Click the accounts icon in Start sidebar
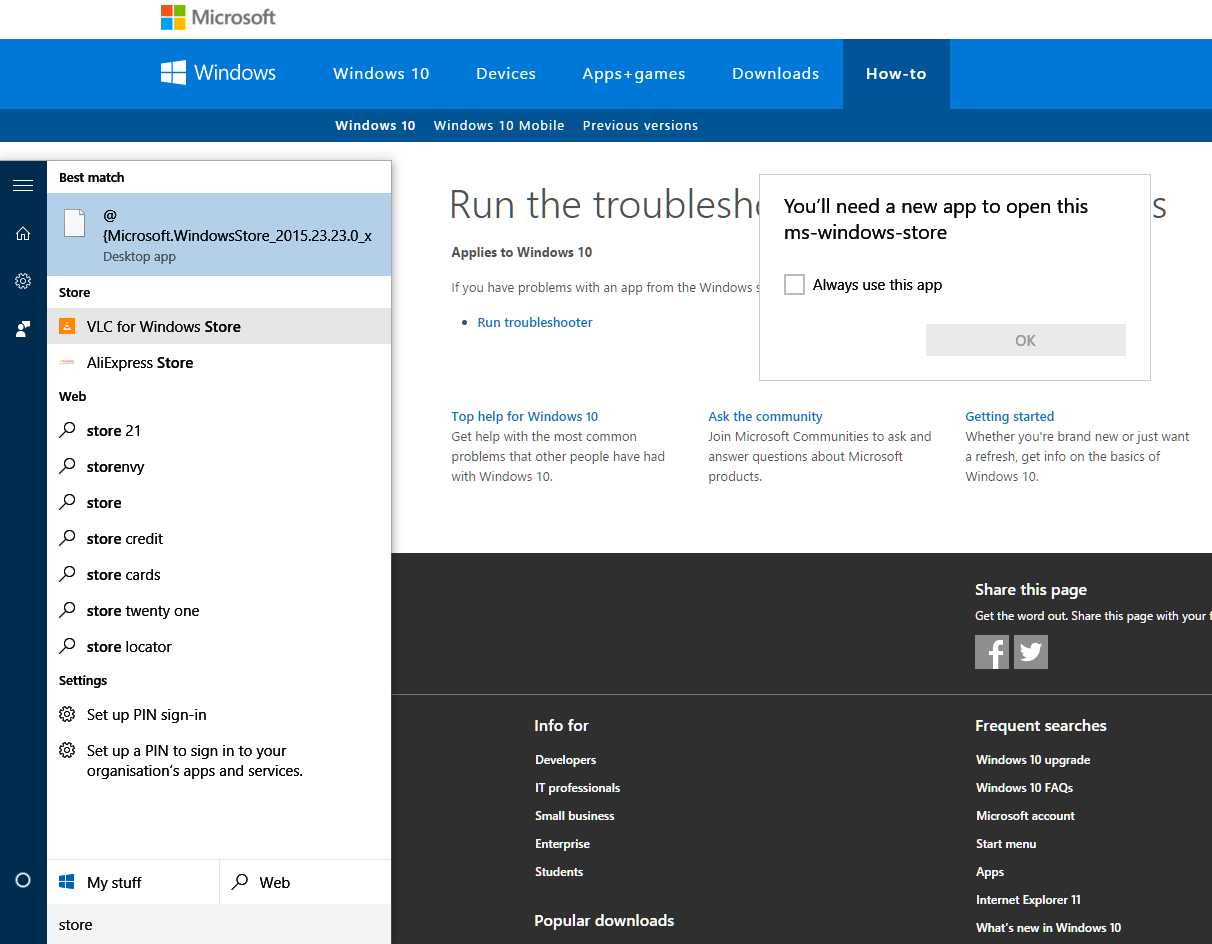This screenshot has height=944, width=1212. pyautogui.click(x=22, y=329)
